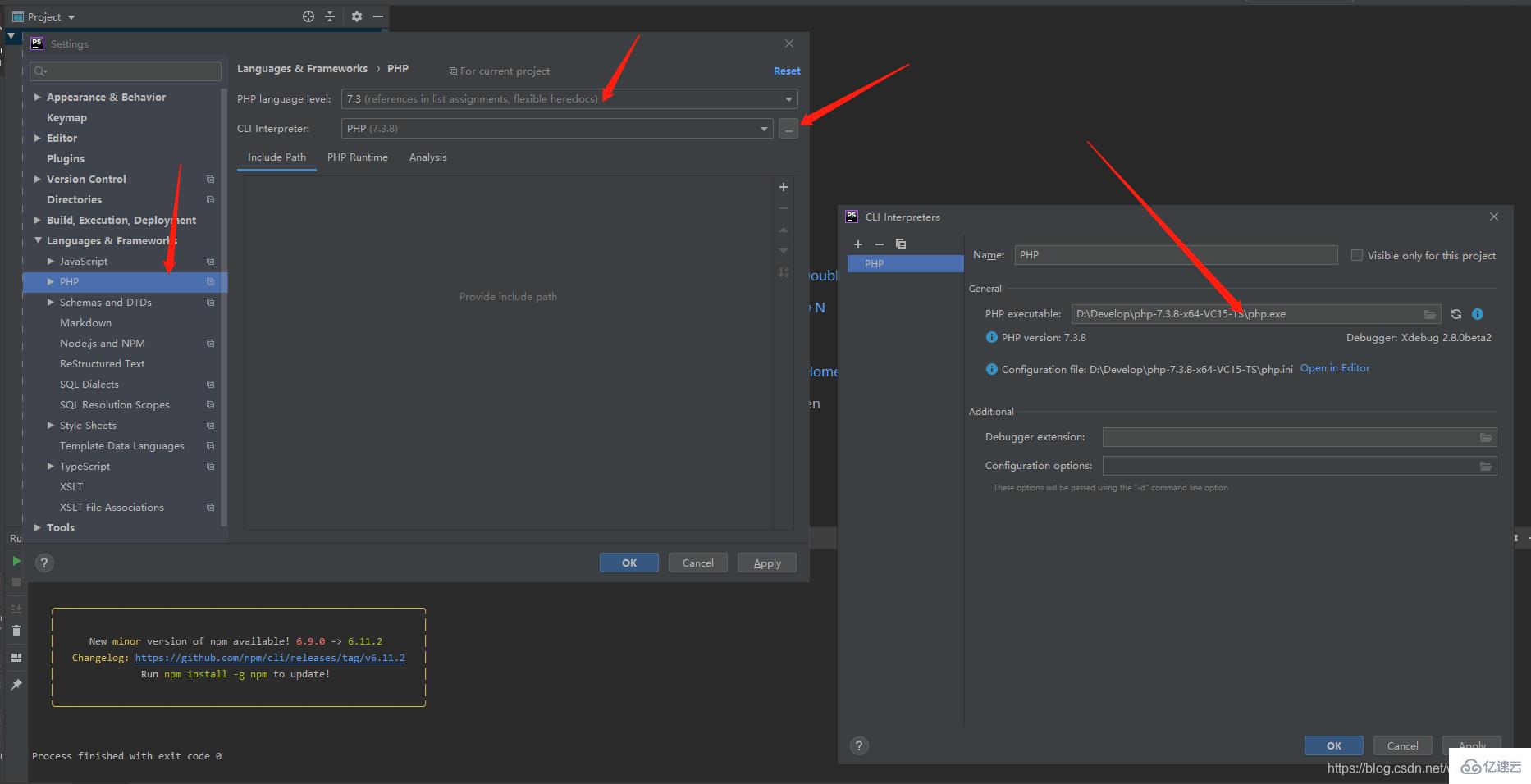Close the Settings dialog
Screen dimensions: 1531x784
[x=789, y=43]
